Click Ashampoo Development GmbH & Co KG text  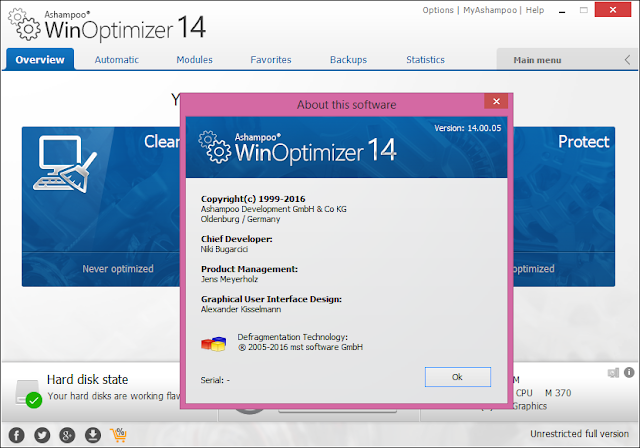pyautogui.click(x=273, y=209)
